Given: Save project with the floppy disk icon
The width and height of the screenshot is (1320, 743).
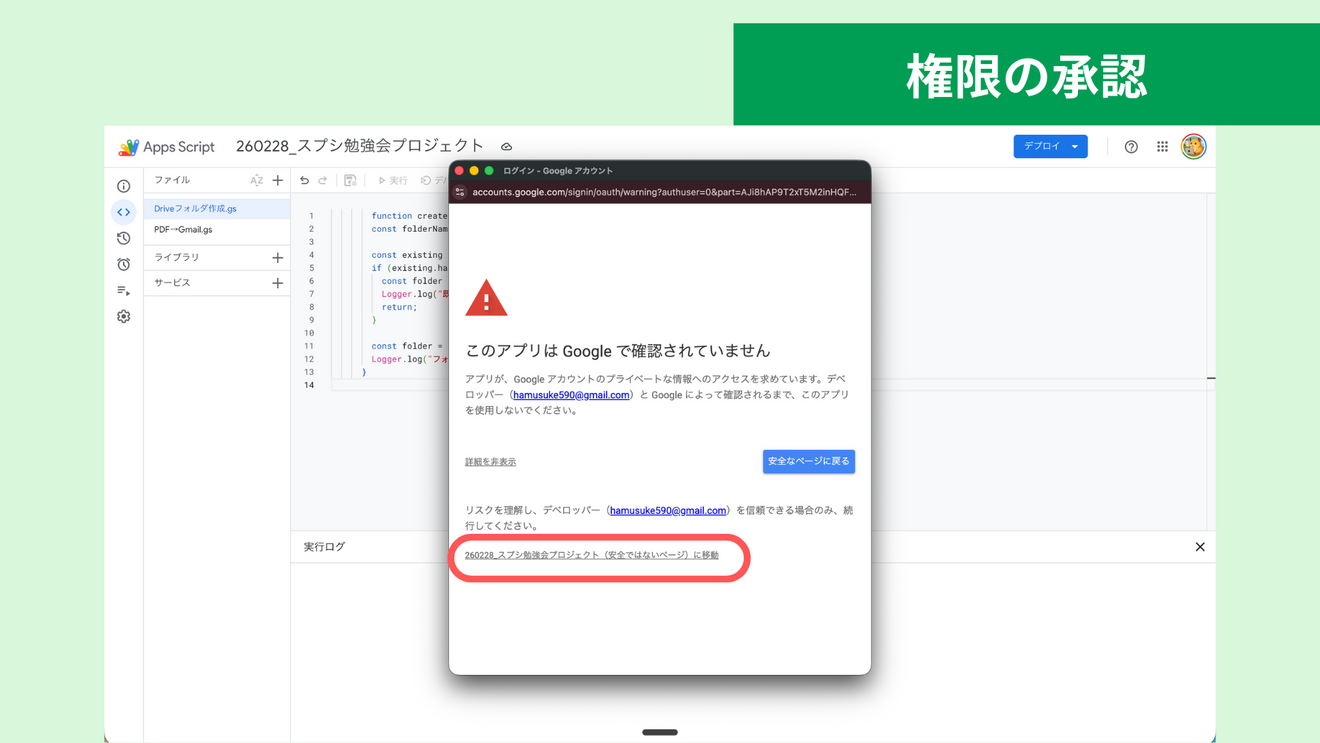Looking at the screenshot, I should (x=350, y=181).
